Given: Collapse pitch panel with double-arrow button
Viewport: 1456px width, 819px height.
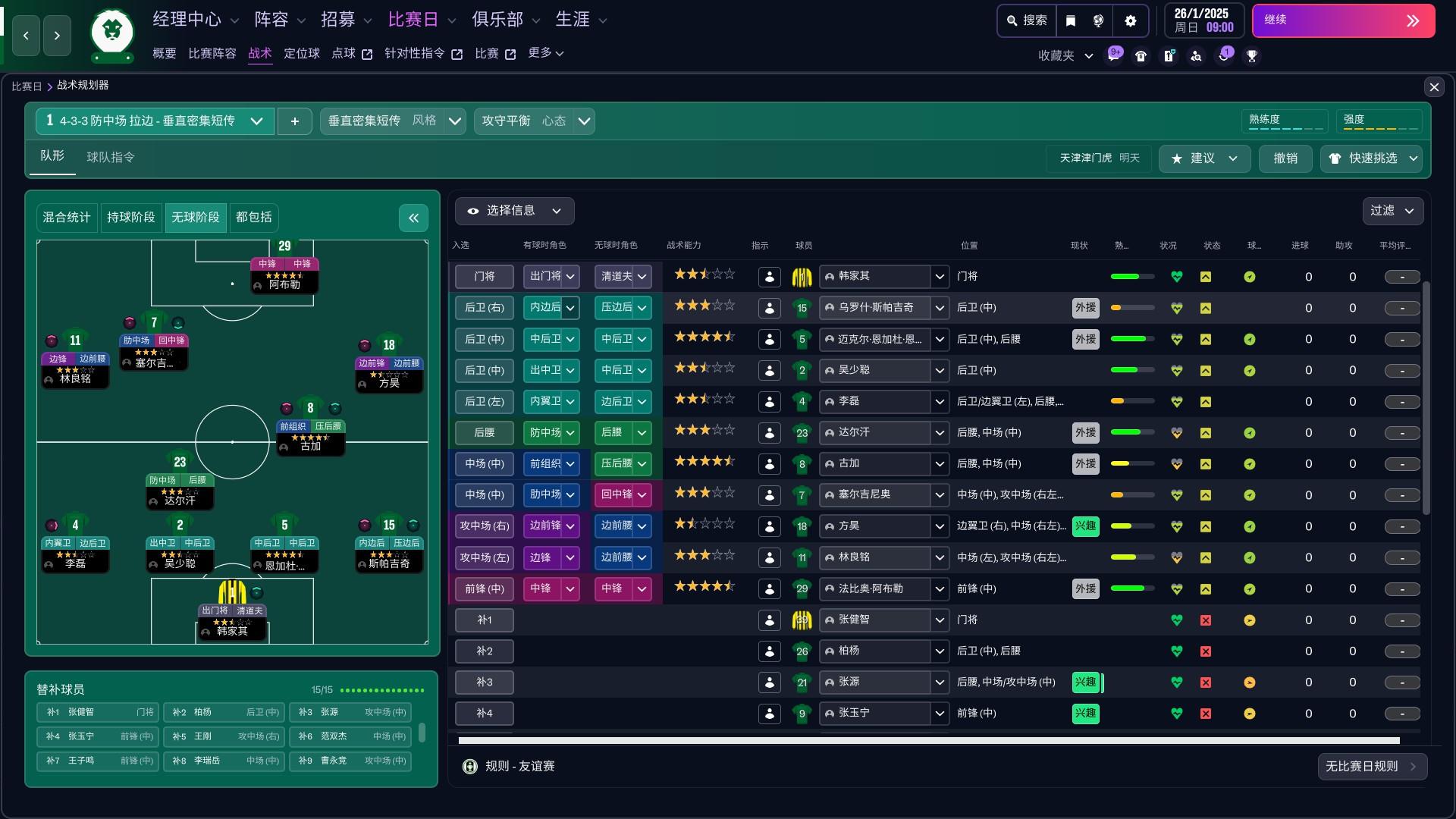Looking at the screenshot, I should (x=413, y=218).
